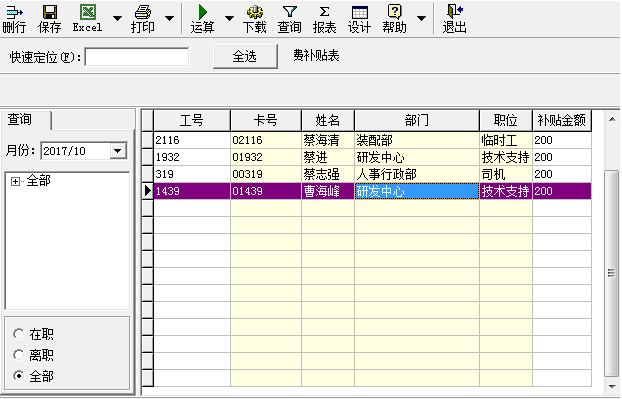Export using the Excel icon
Image resolution: width=622 pixels, height=399 pixels.
click(88, 19)
